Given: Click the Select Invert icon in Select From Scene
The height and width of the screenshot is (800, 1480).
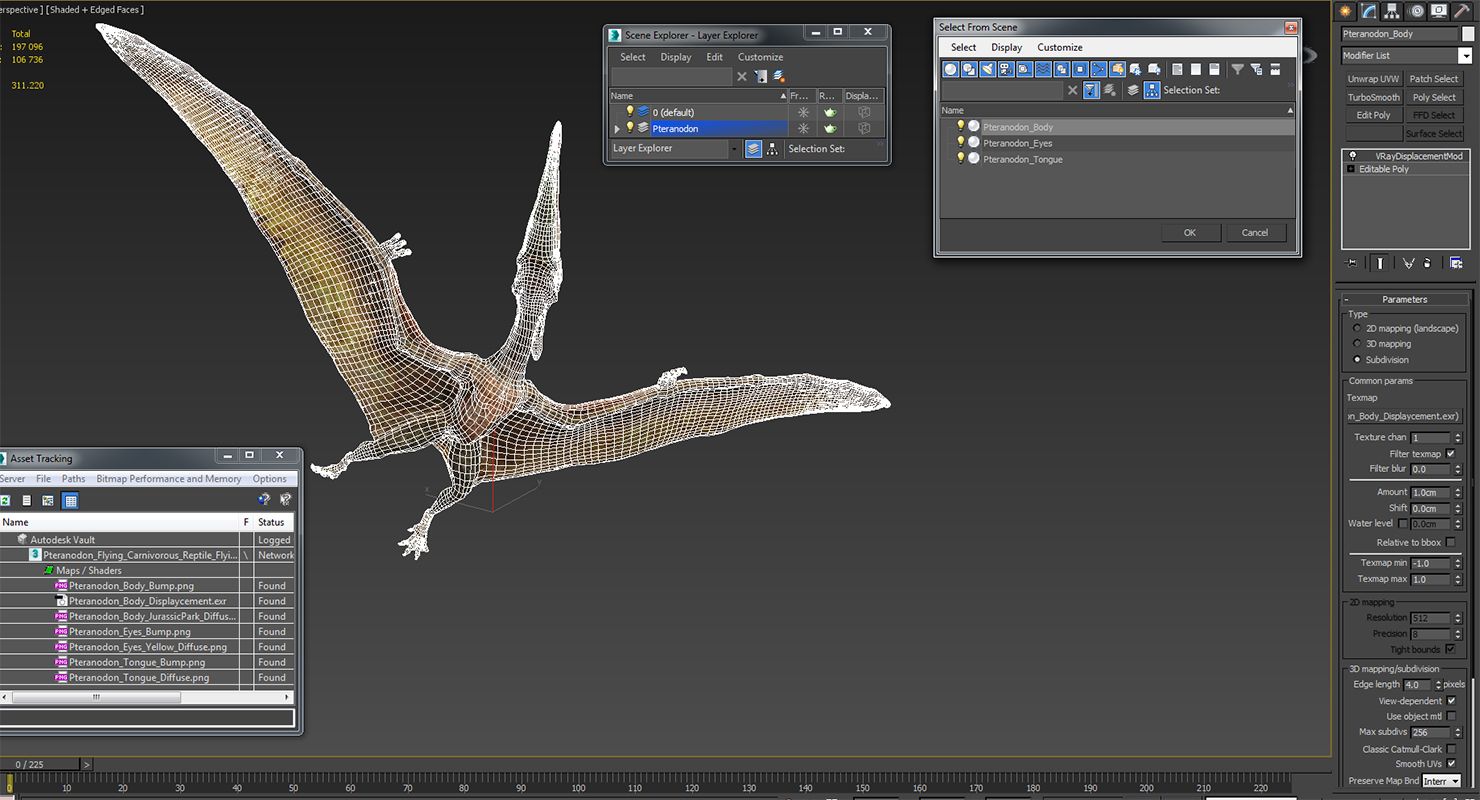Looking at the screenshot, I should click(1214, 69).
